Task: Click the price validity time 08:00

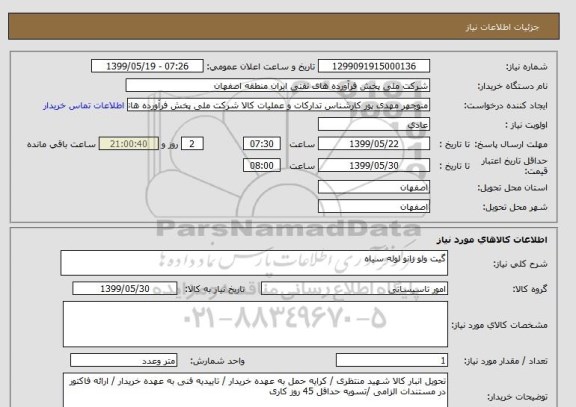Action: click(x=262, y=165)
